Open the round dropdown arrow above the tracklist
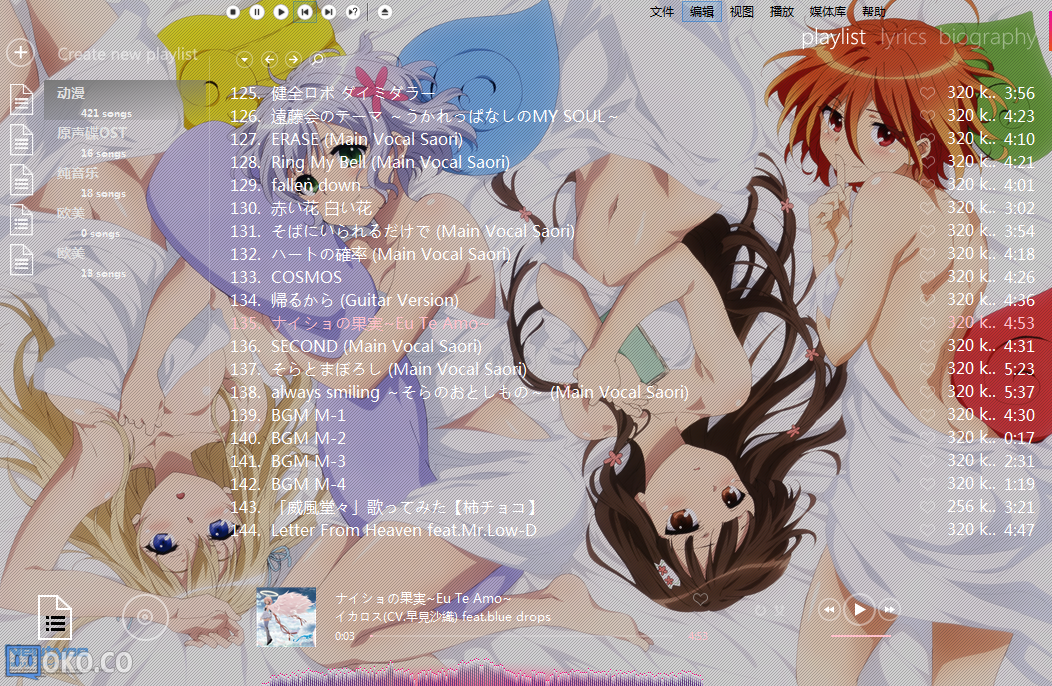 (244, 60)
